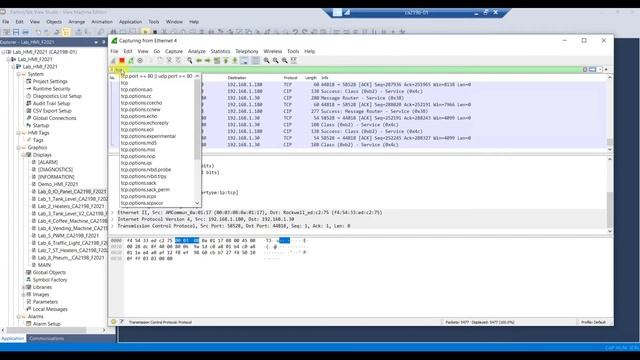This screenshot has height=360, width=640.
Task: Switch to the Application tab
Action: [x=13, y=338]
